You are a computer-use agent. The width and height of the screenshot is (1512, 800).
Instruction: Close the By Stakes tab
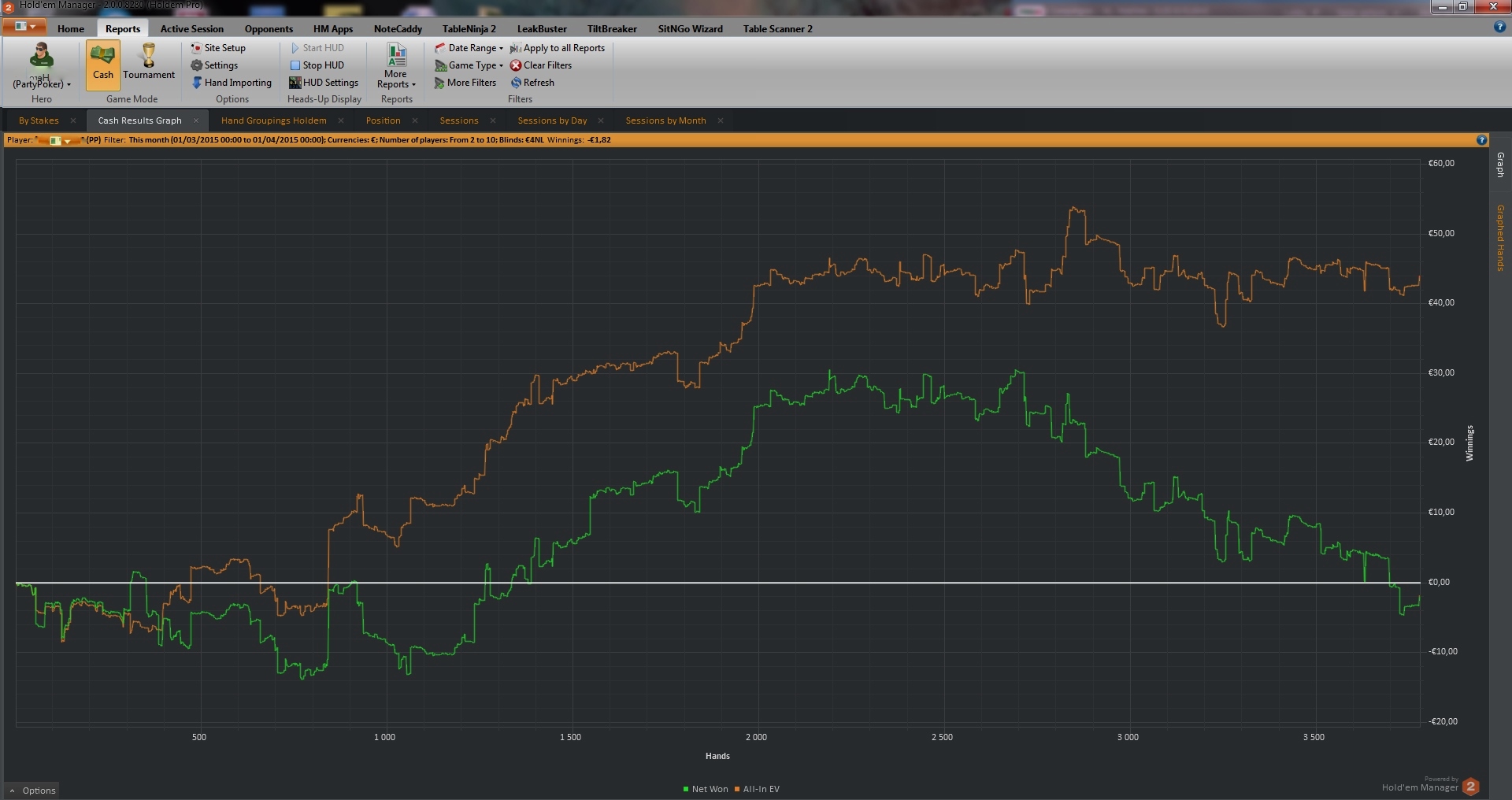click(x=73, y=120)
